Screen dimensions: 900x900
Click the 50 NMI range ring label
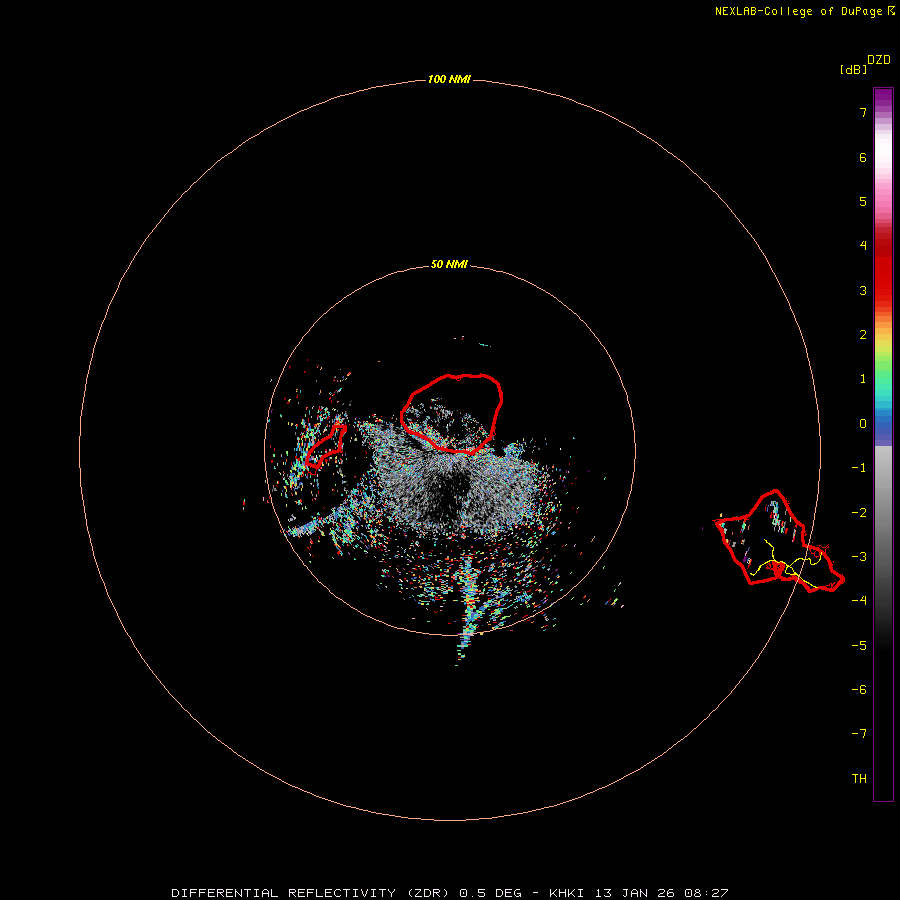449,264
